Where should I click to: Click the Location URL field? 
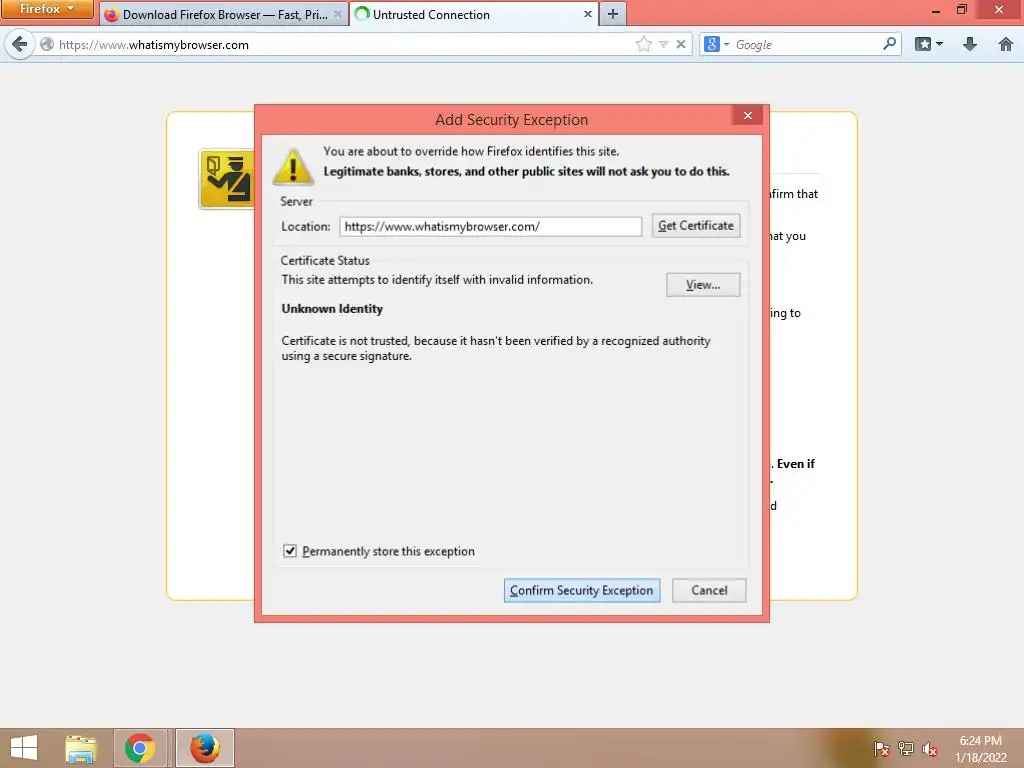pyautogui.click(x=490, y=227)
